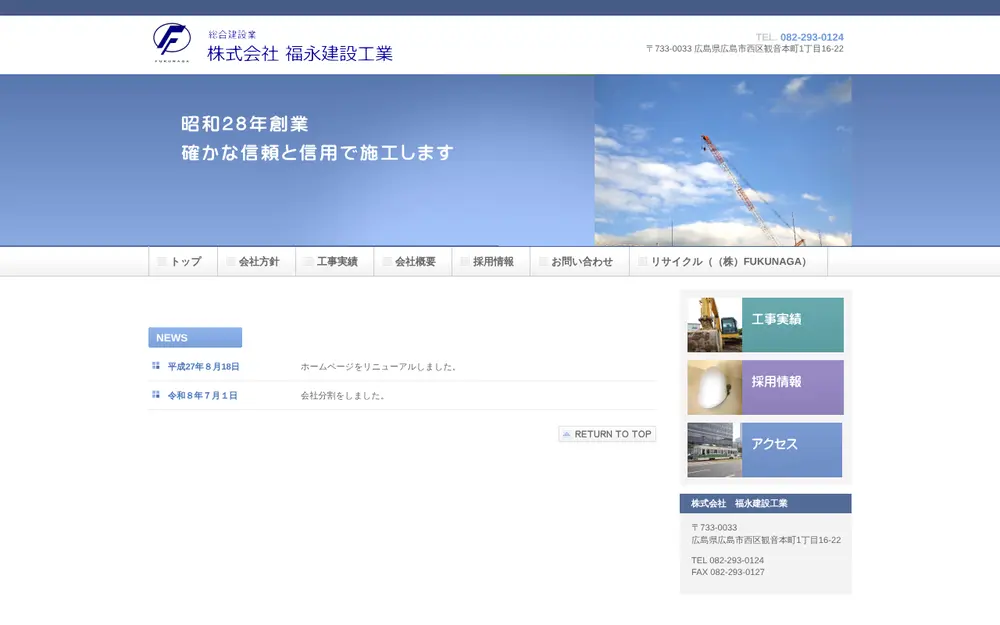Select the date 平成27年8月18日
The image size is (1000, 625).
[x=203, y=367]
